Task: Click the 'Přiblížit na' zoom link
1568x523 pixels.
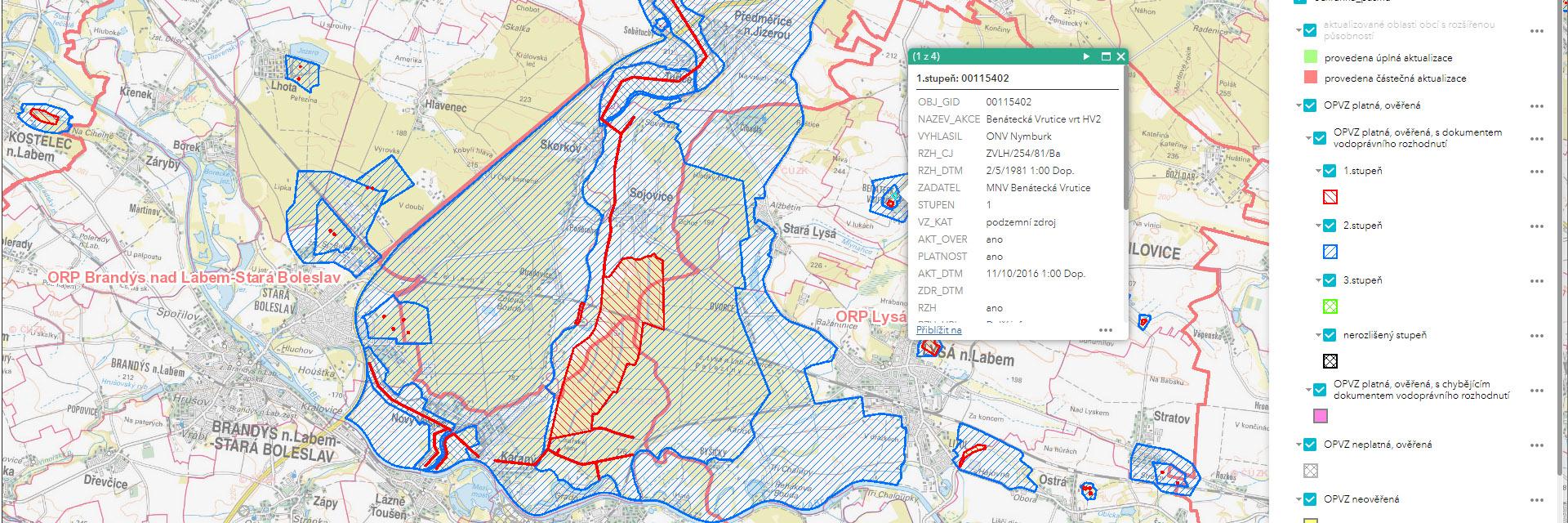Action: click(x=938, y=330)
